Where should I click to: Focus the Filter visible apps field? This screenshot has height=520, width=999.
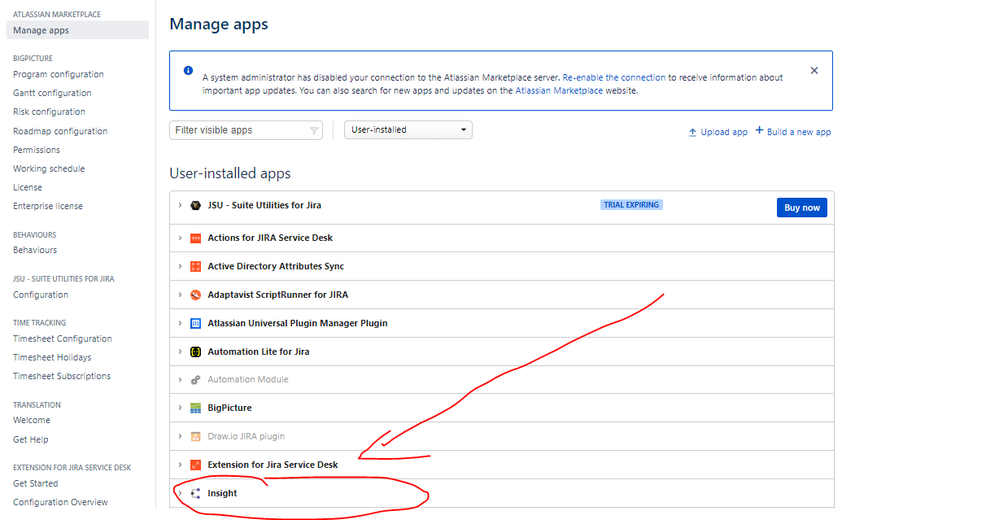tap(246, 130)
